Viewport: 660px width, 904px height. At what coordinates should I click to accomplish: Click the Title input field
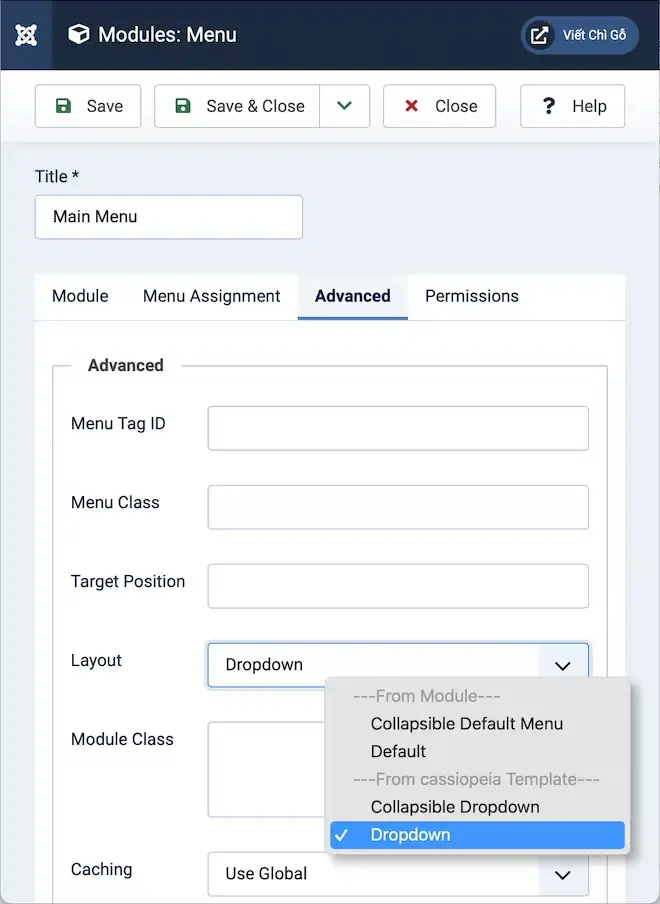[168, 217]
